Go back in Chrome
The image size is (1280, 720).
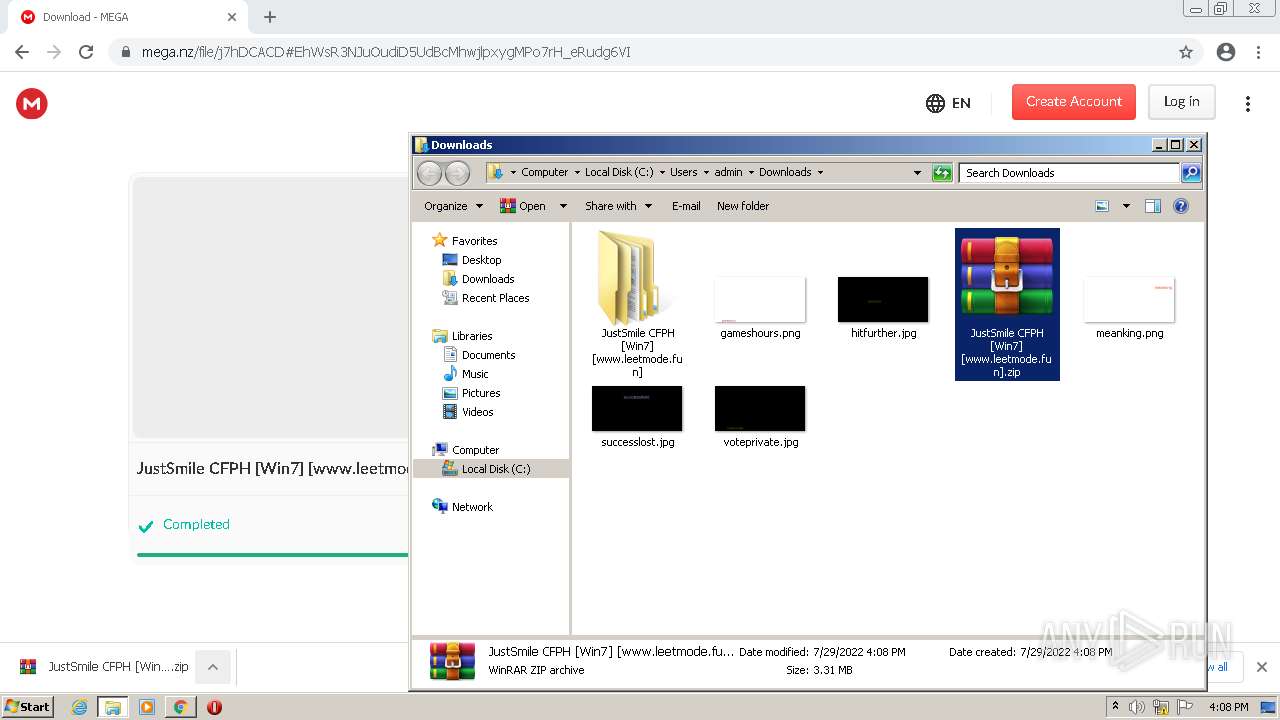(22, 52)
